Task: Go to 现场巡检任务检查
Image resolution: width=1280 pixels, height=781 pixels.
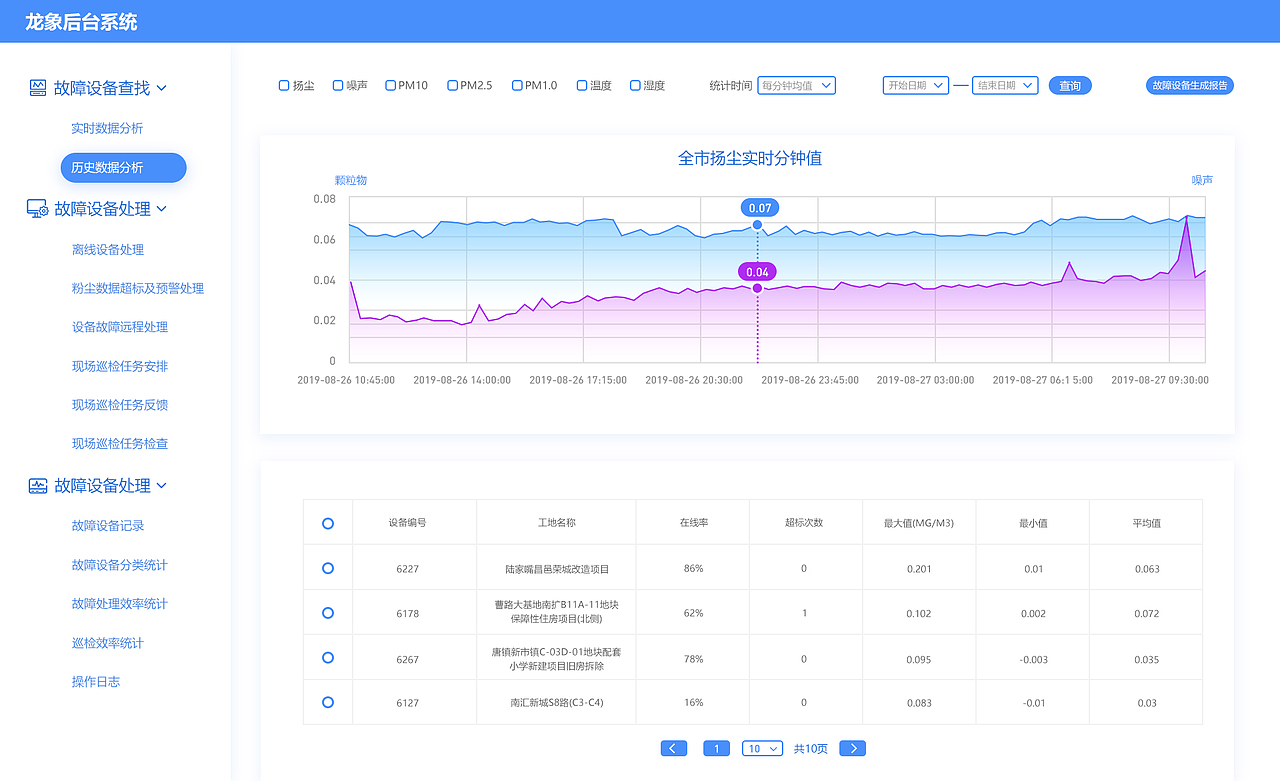Action: coord(120,444)
